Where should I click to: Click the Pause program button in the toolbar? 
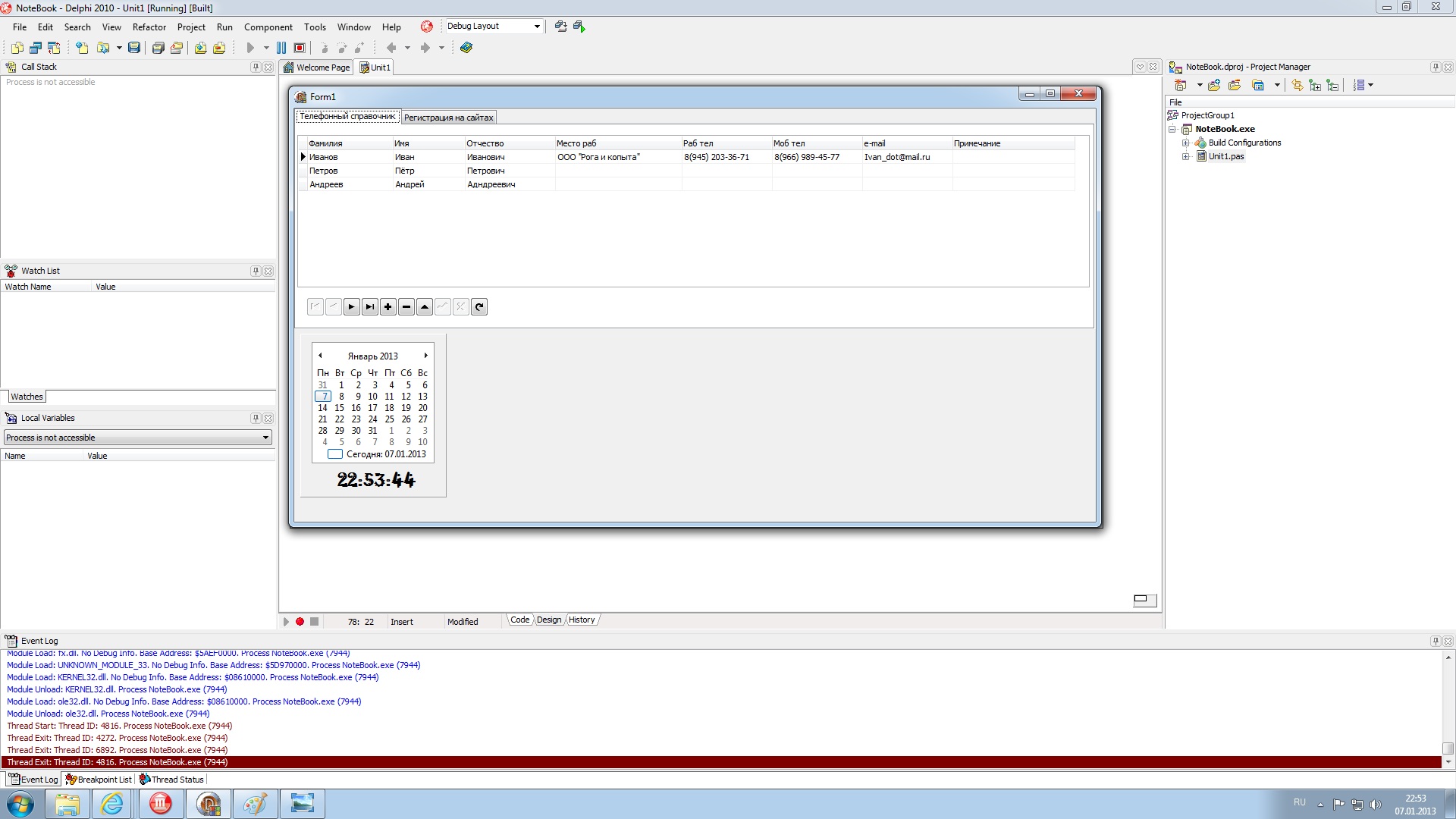click(281, 48)
